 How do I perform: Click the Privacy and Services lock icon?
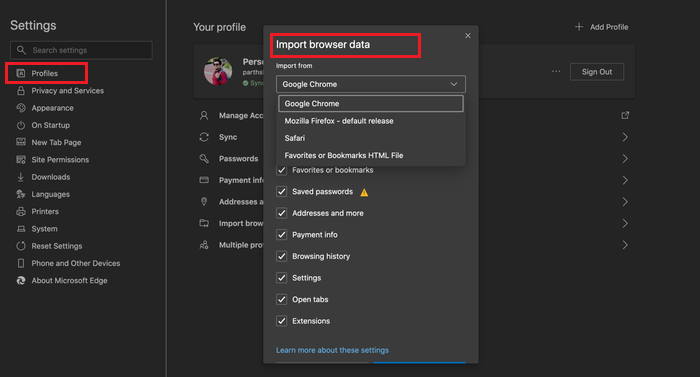(21, 91)
